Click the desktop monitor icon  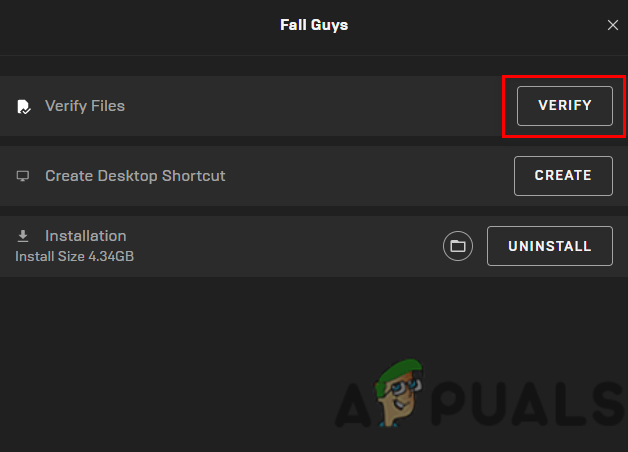click(23, 176)
